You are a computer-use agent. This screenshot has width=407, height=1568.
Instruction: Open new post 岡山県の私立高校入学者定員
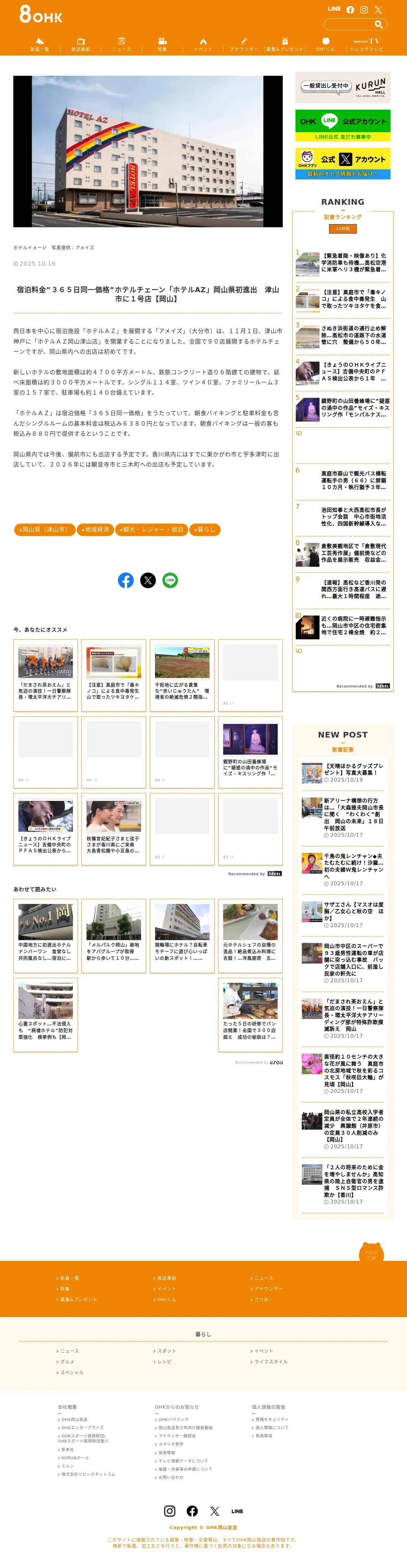tap(343, 1128)
